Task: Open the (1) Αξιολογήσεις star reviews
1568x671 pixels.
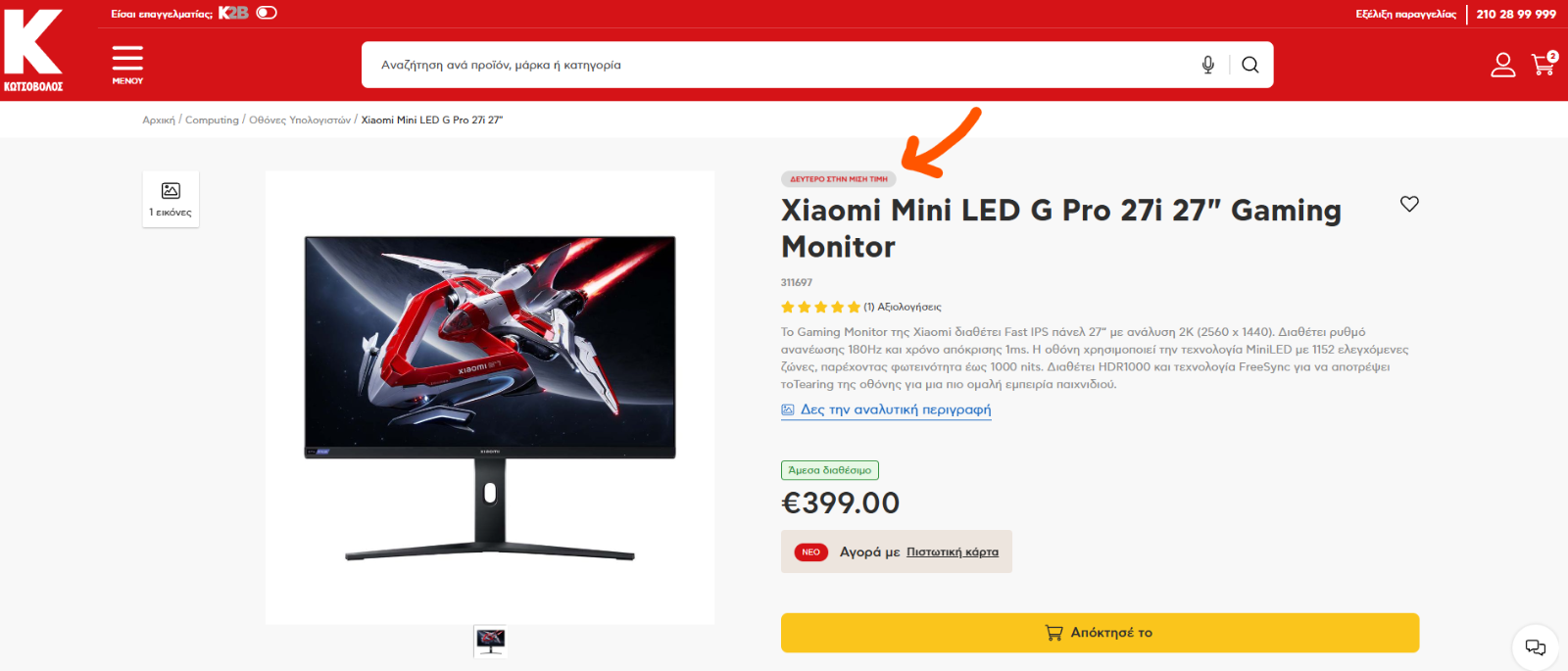Action: pos(860,307)
